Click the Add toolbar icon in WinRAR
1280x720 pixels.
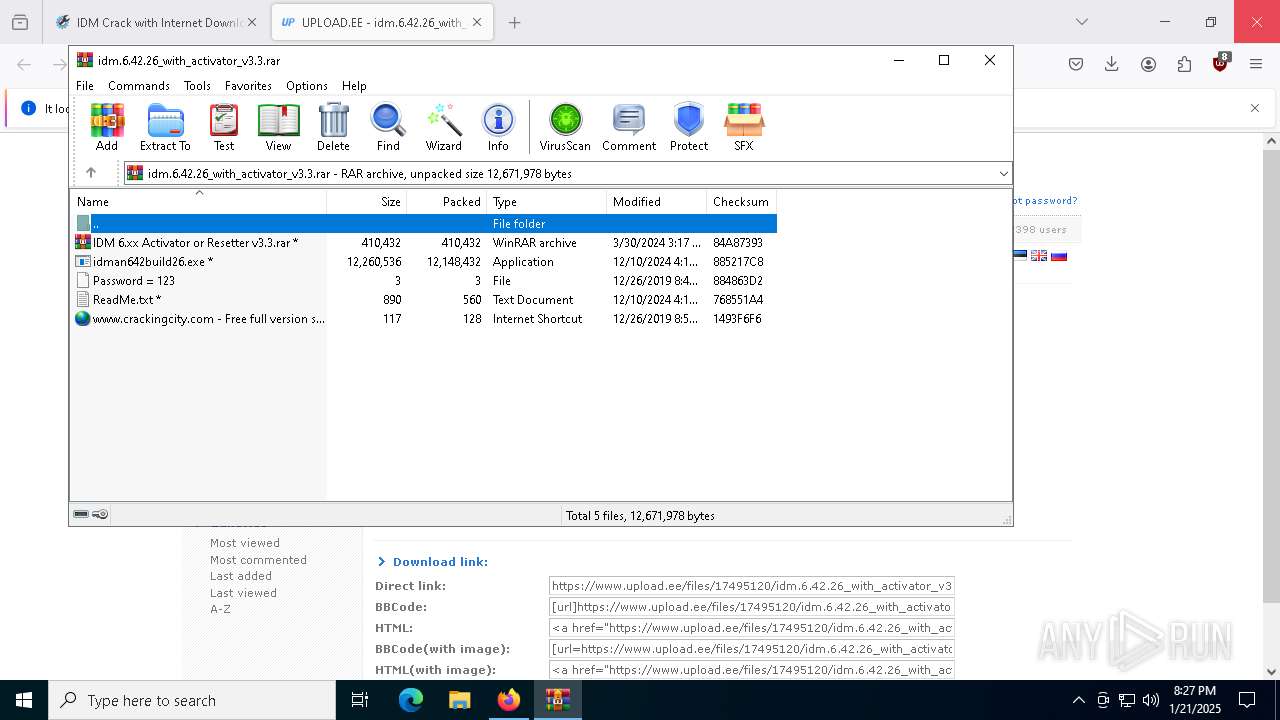point(107,127)
